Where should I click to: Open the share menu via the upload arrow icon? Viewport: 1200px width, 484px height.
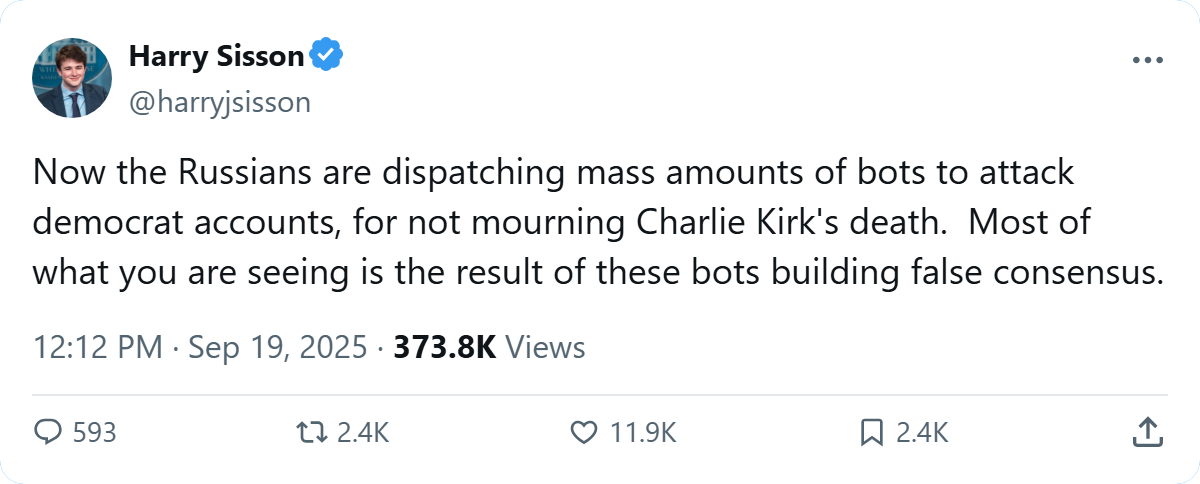(x=1147, y=432)
